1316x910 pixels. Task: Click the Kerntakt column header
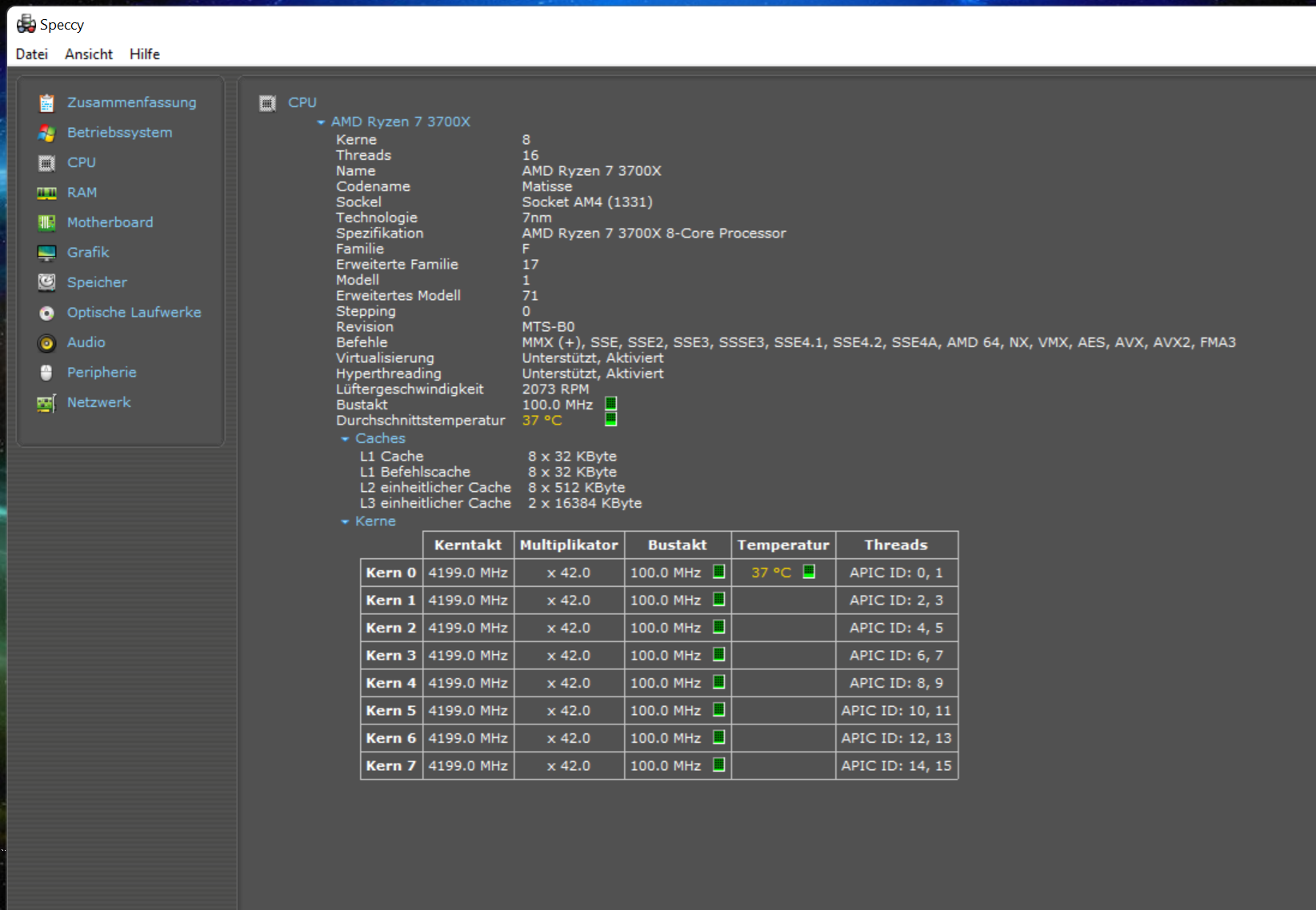[x=468, y=545]
